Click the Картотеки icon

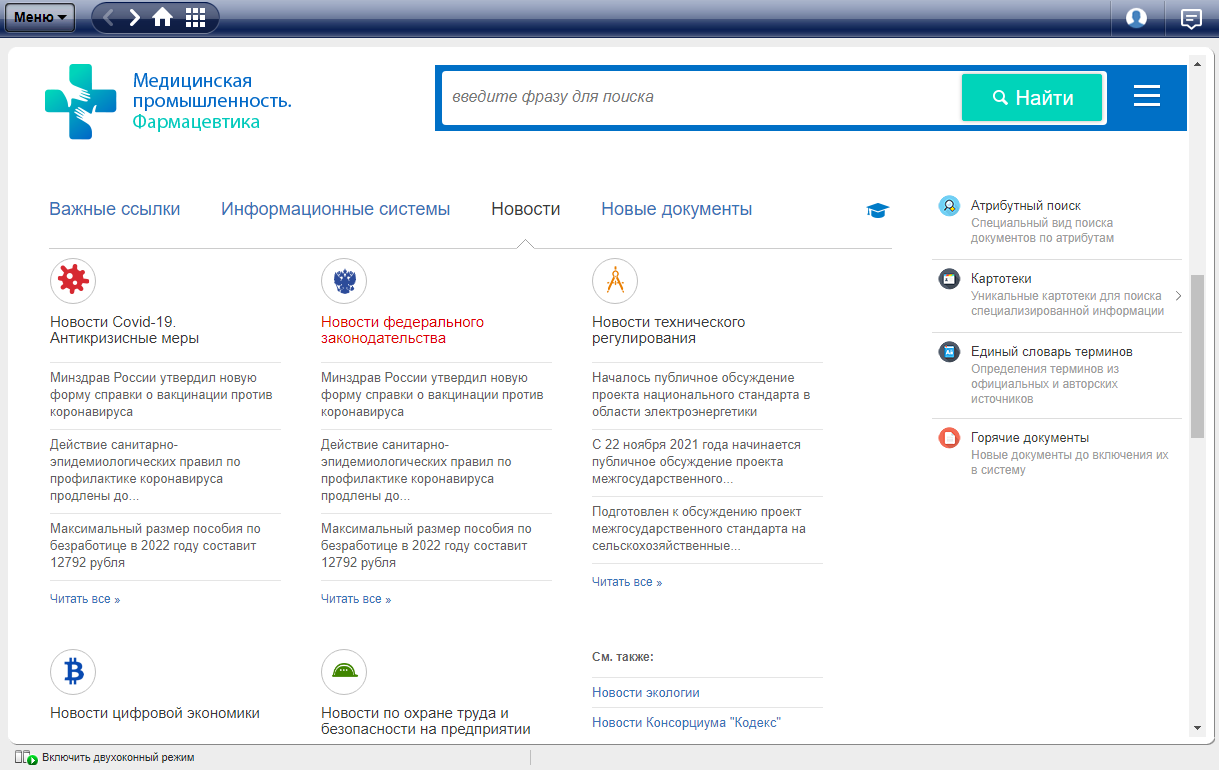coord(949,279)
